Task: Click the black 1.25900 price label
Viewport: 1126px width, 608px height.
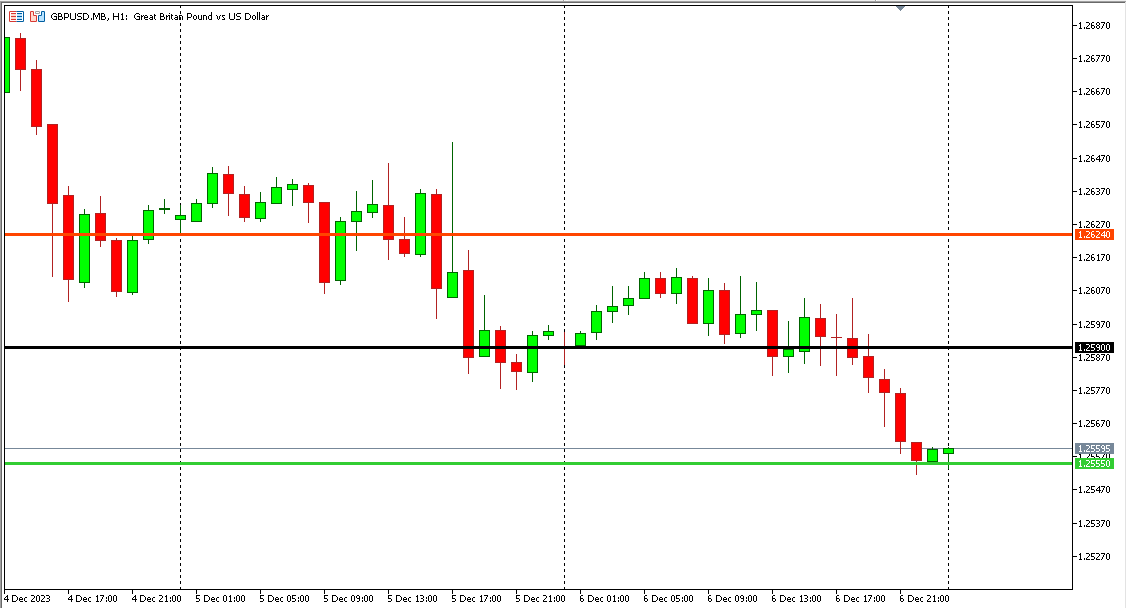Action: tap(1095, 347)
